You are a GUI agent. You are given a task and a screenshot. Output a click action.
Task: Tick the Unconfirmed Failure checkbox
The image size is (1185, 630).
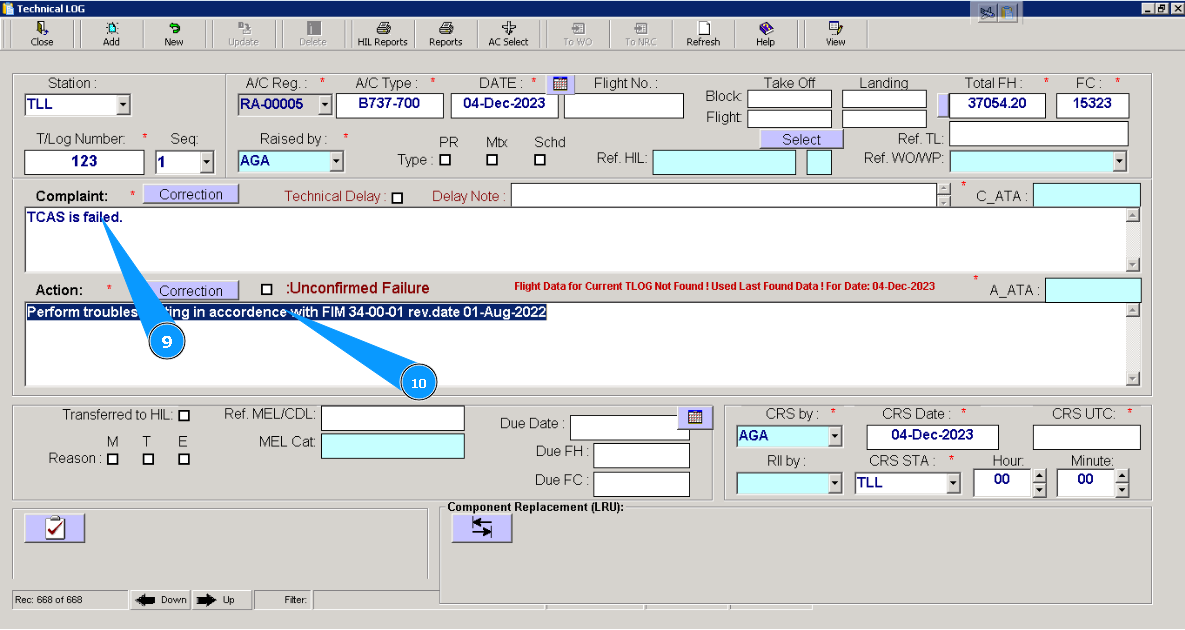coord(266,289)
